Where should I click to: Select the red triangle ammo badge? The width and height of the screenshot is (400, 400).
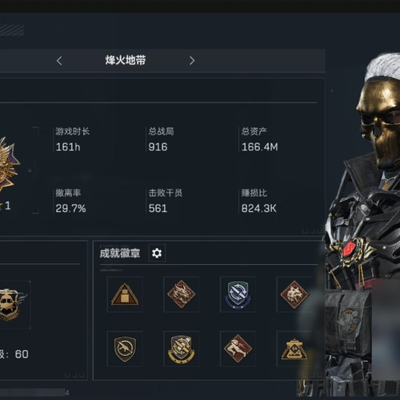tap(125, 294)
